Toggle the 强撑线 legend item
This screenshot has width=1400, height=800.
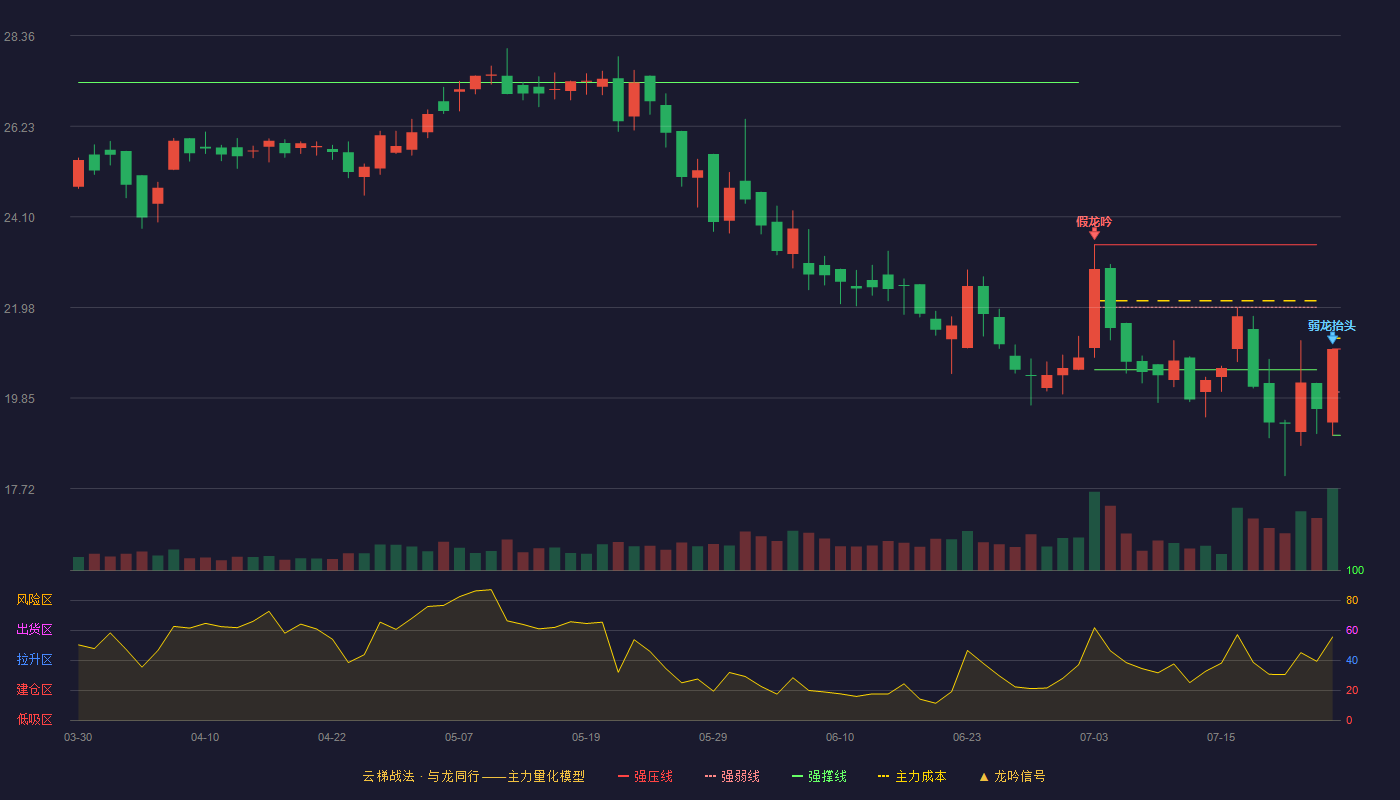(819, 776)
